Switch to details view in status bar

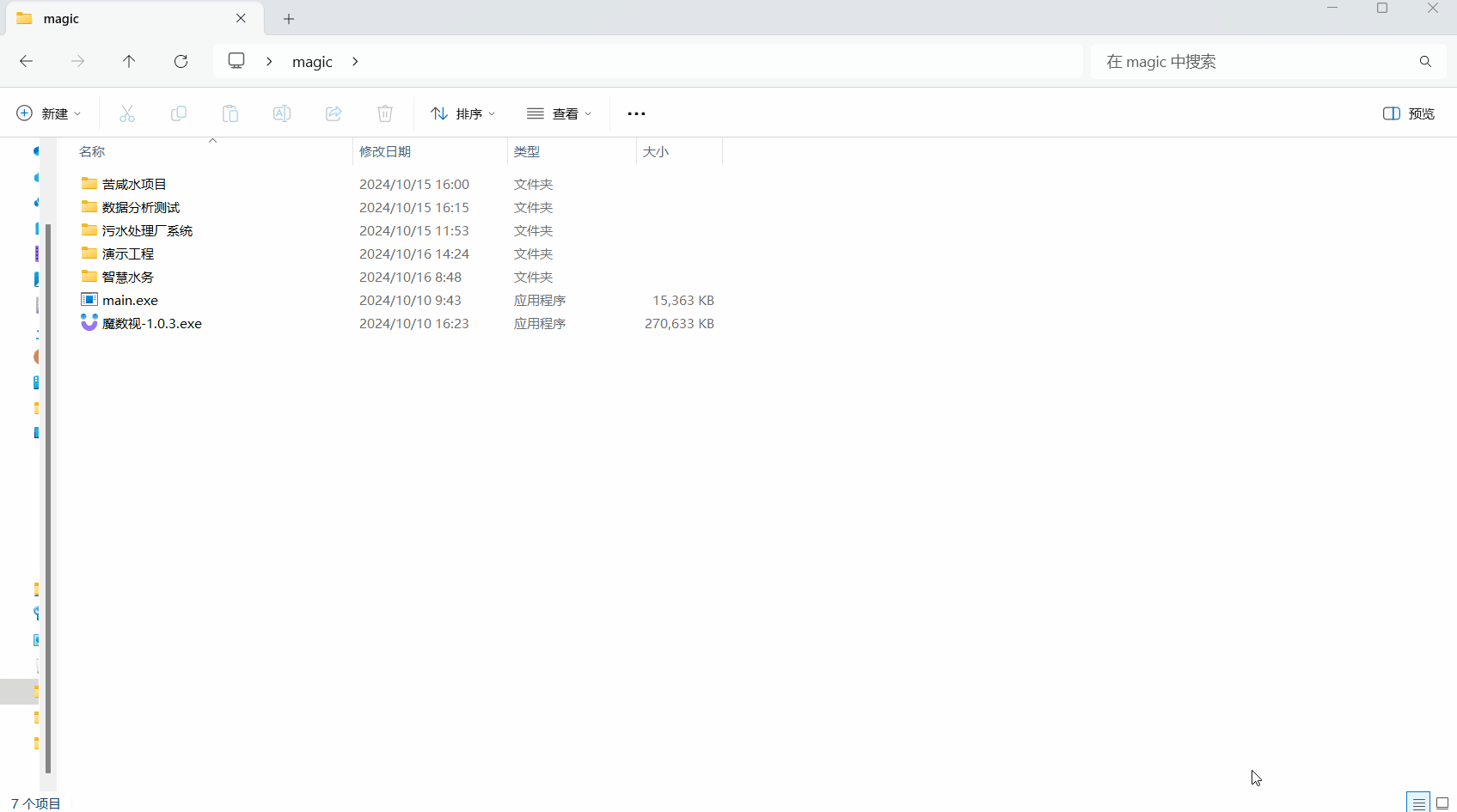pyautogui.click(x=1418, y=803)
